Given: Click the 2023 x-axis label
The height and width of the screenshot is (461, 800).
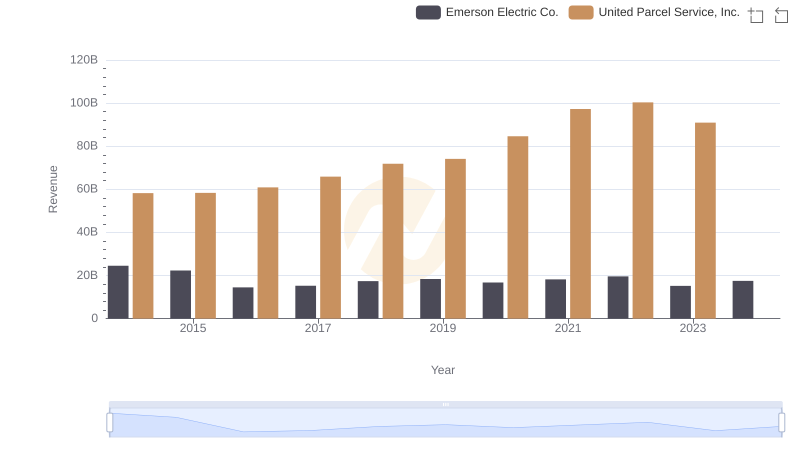Looking at the screenshot, I should point(693,328).
